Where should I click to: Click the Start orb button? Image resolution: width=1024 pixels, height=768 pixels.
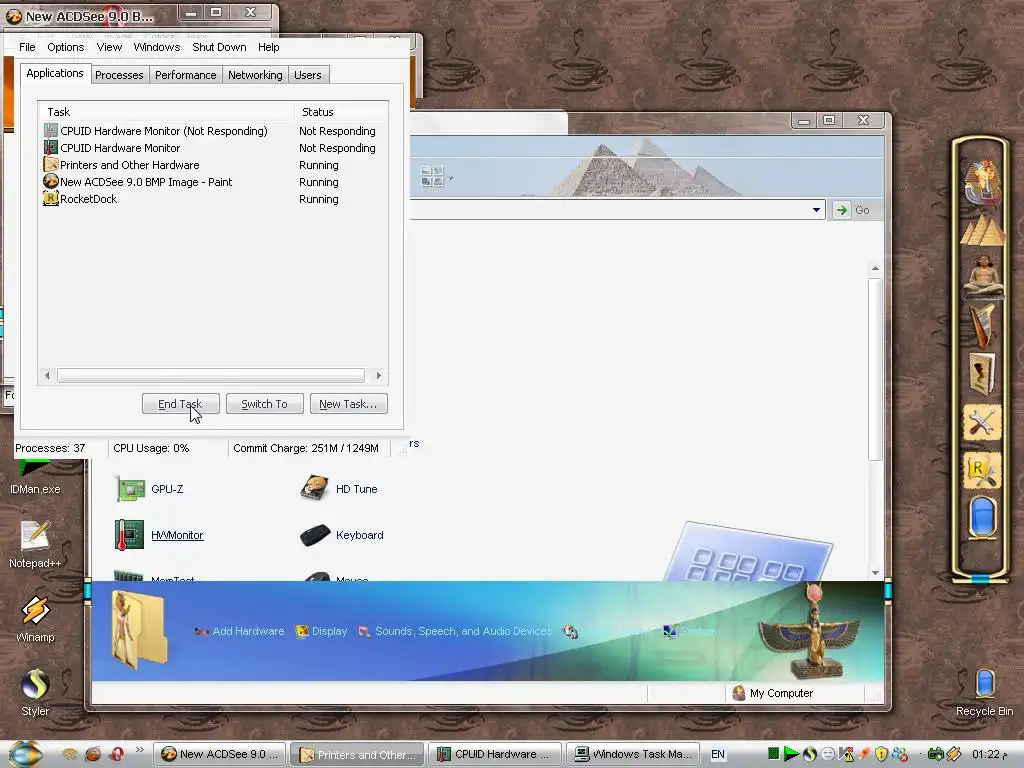click(x=26, y=754)
